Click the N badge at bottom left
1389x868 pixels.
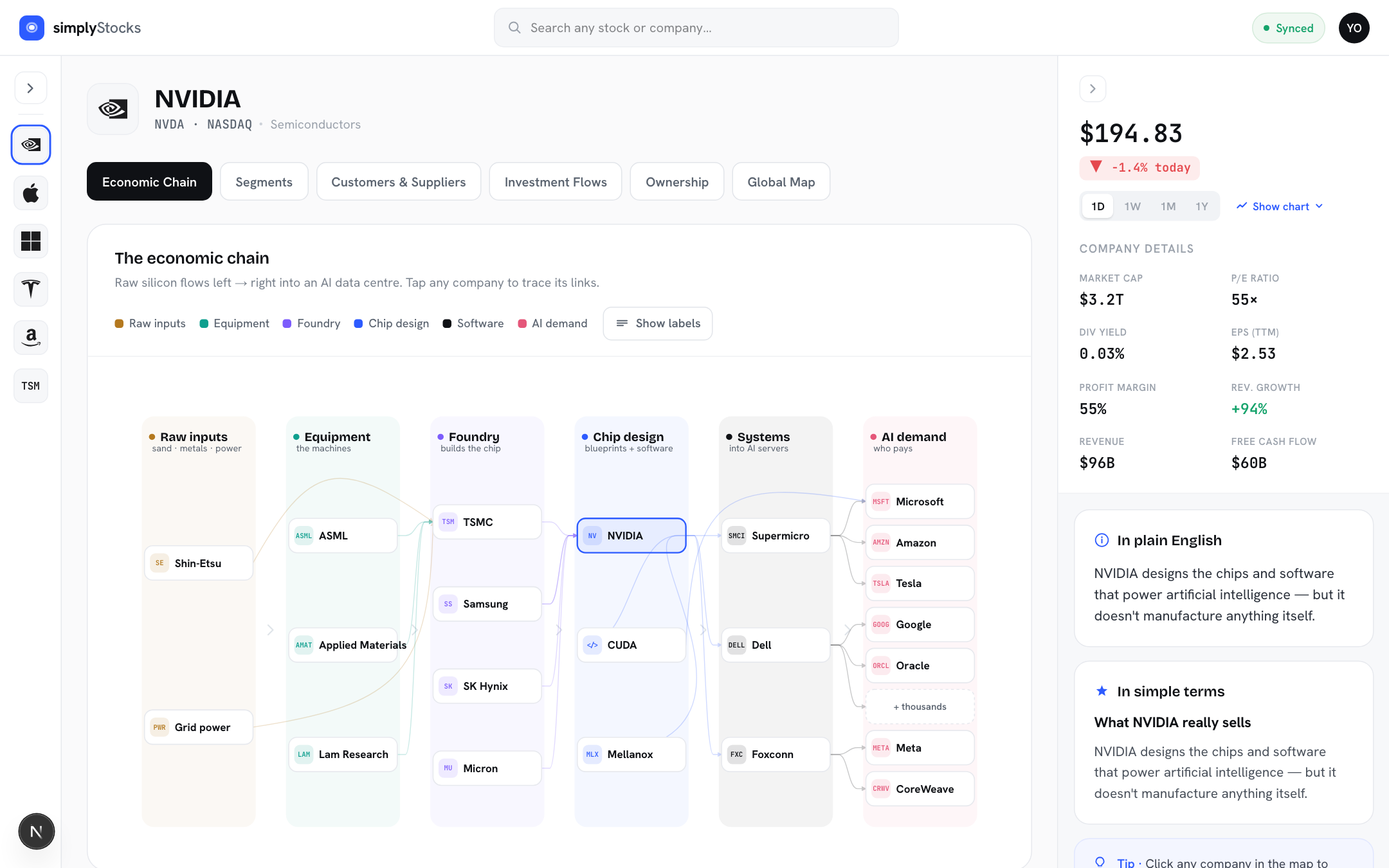pyautogui.click(x=37, y=831)
